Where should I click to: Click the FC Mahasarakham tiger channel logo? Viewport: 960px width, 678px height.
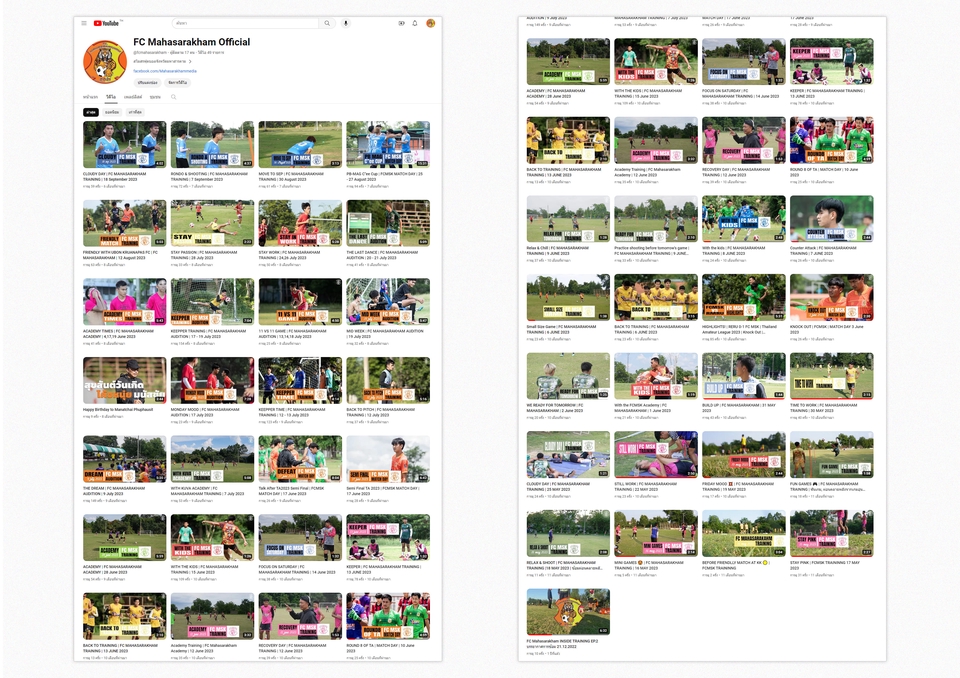pos(105,62)
